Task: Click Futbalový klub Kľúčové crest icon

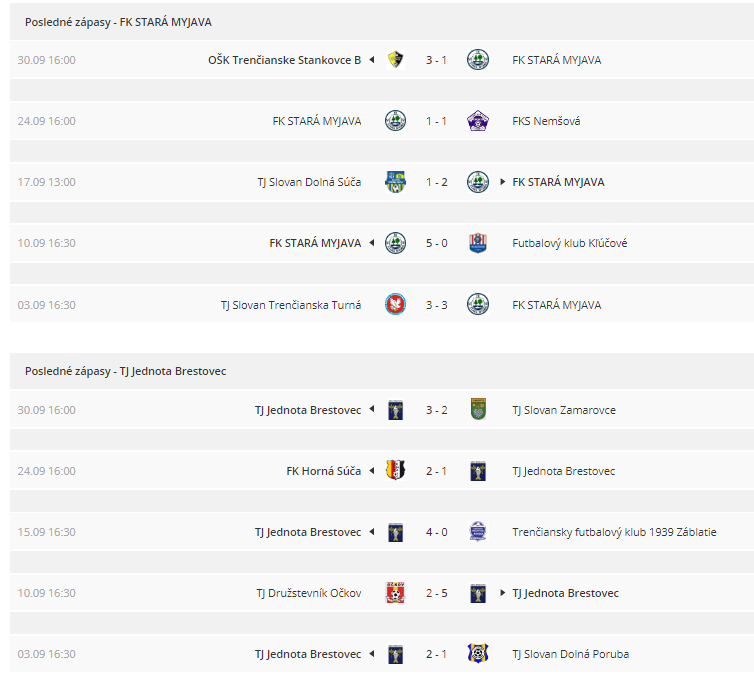Action: click(478, 243)
